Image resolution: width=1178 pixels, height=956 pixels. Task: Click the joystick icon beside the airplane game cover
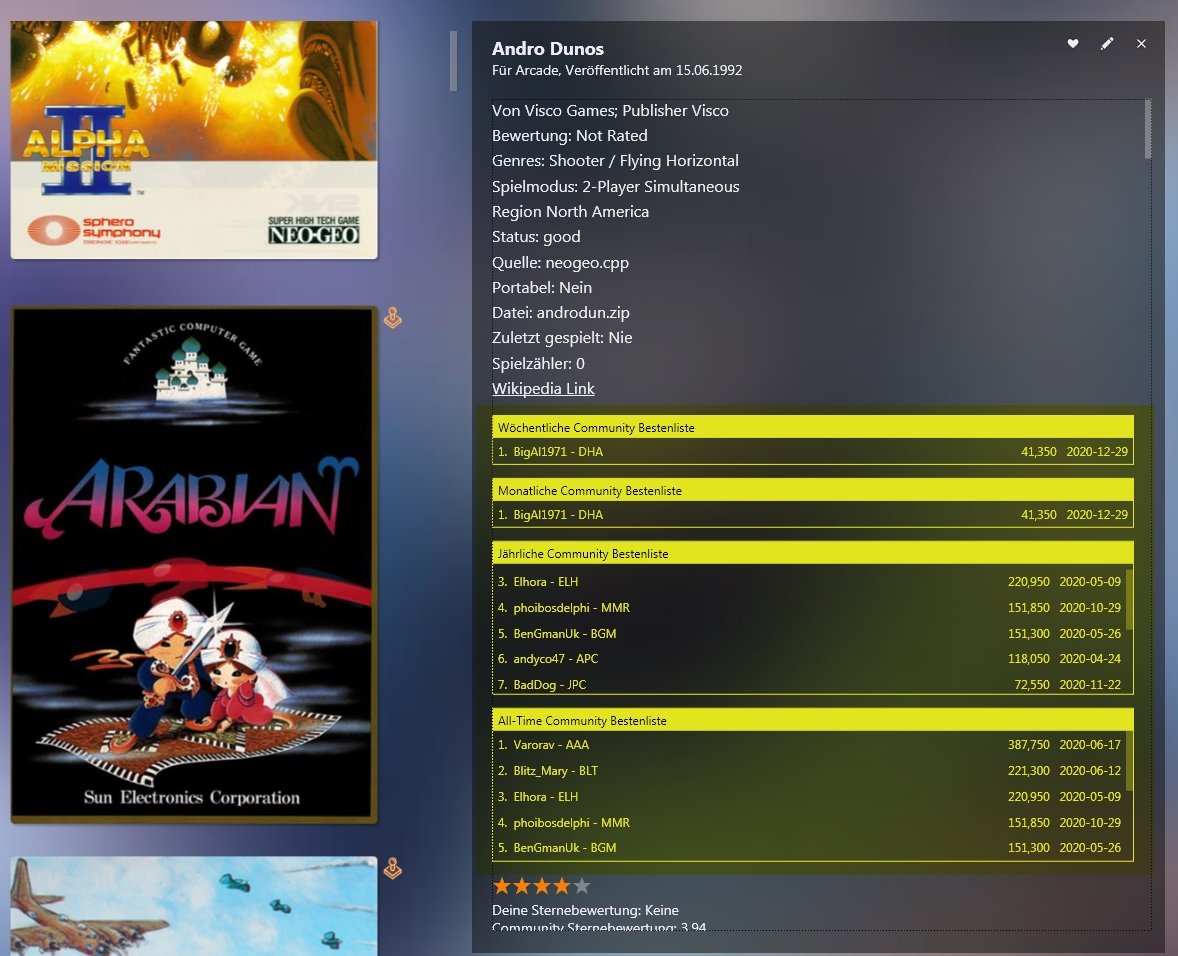pyautogui.click(x=392, y=868)
